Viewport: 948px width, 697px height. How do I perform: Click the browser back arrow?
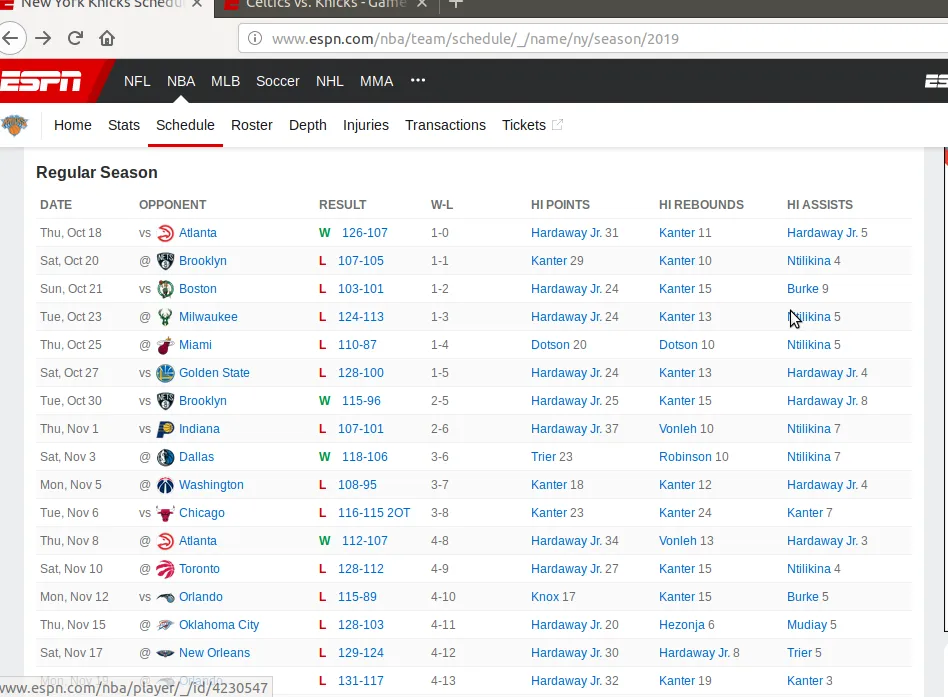[11, 39]
